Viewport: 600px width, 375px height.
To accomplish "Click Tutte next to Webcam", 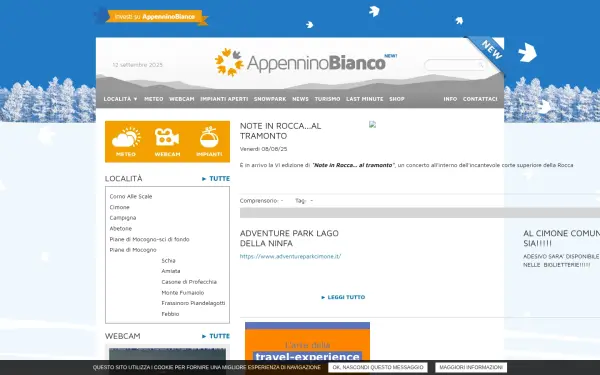I will click(216, 336).
